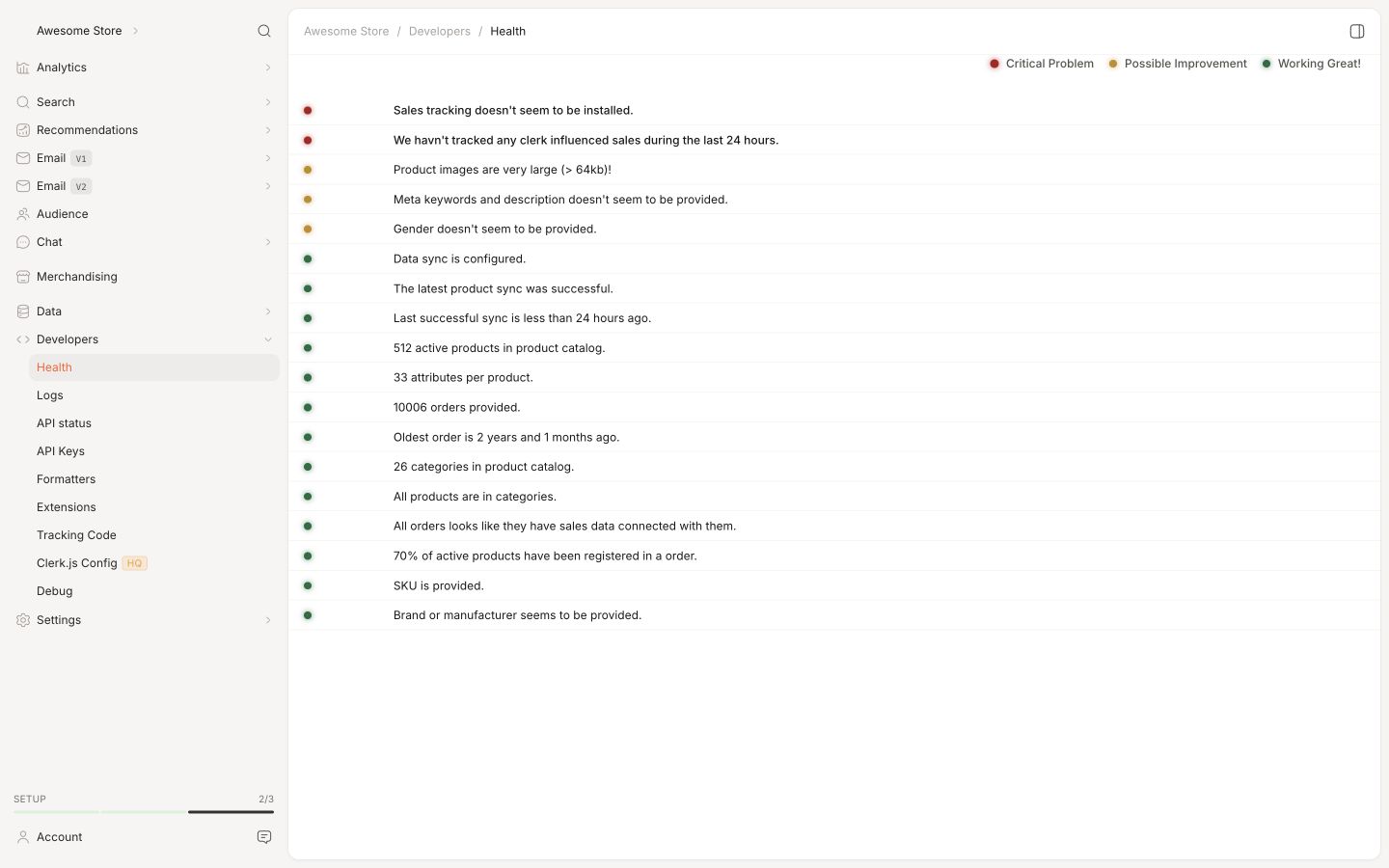Collapse the Developers section chevron
Image resolution: width=1389 pixels, height=868 pixels.
(268, 339)
